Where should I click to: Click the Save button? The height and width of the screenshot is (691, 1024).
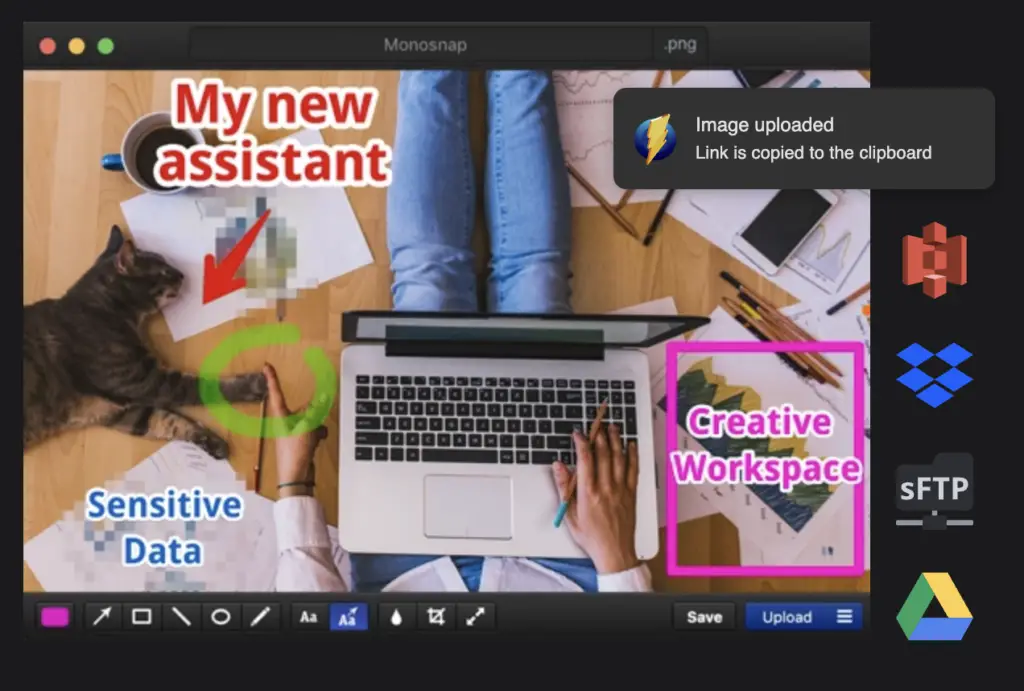(x=704, y=617)
